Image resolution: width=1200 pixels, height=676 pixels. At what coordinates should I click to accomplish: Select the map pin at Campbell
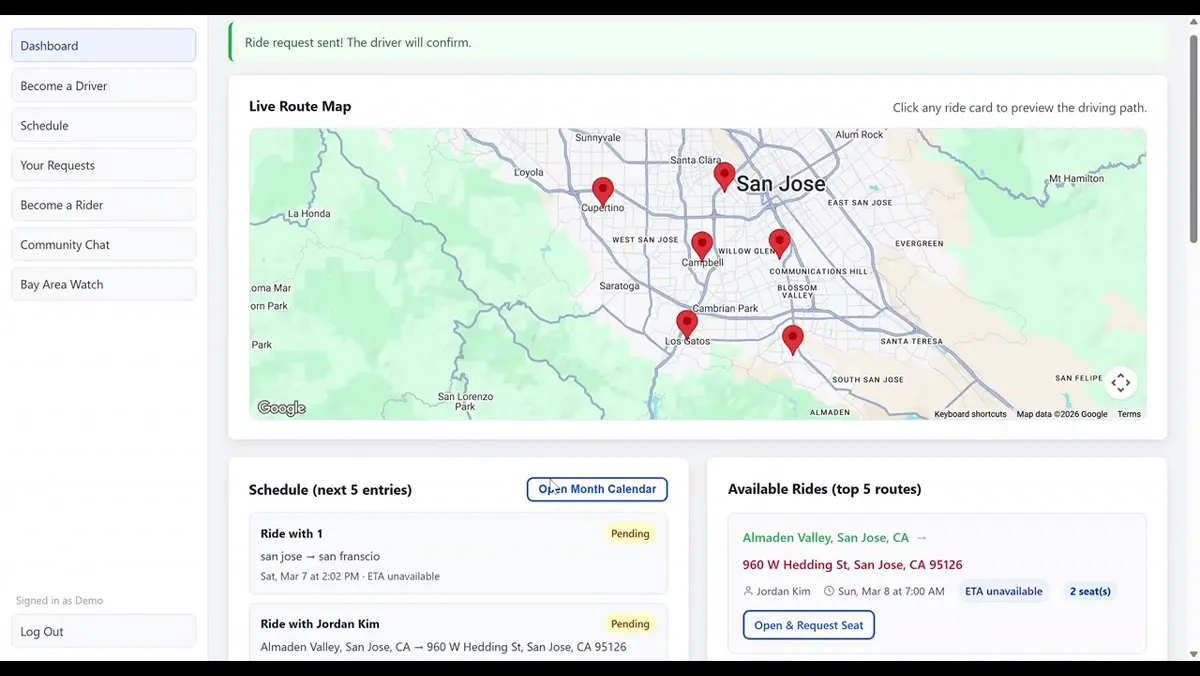702,246
